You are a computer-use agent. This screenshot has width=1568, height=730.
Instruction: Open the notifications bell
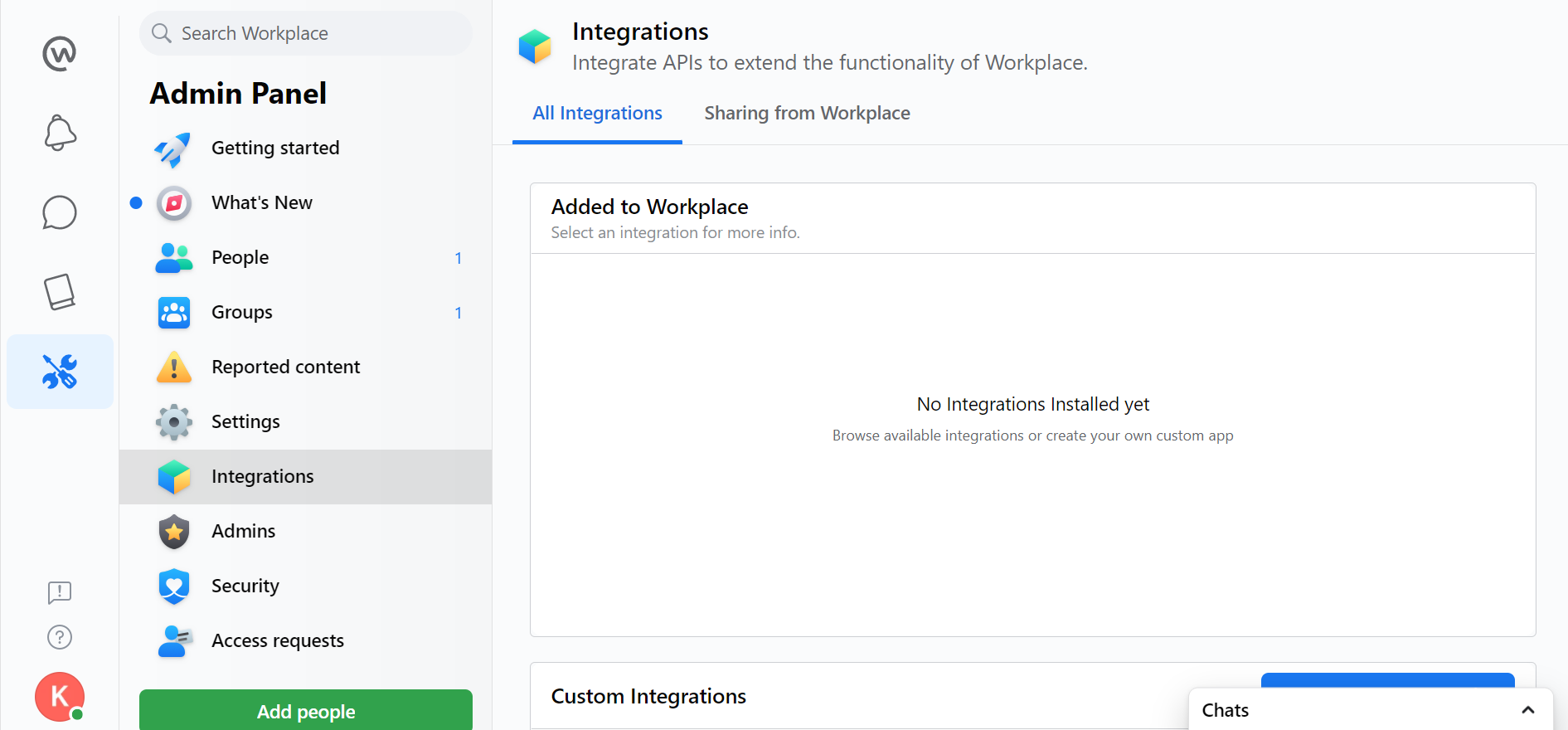[x=60, y=133]
